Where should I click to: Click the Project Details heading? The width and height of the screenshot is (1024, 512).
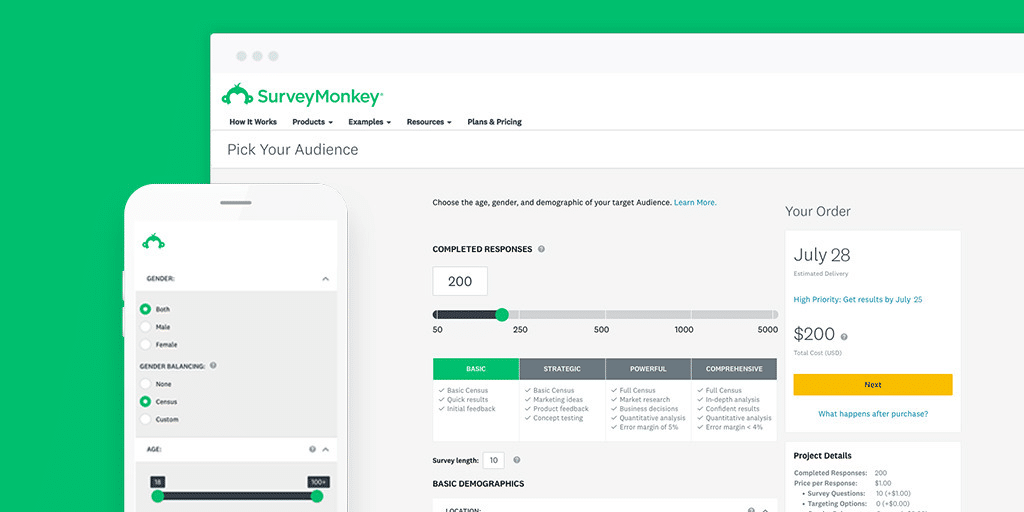coord(822,456)
